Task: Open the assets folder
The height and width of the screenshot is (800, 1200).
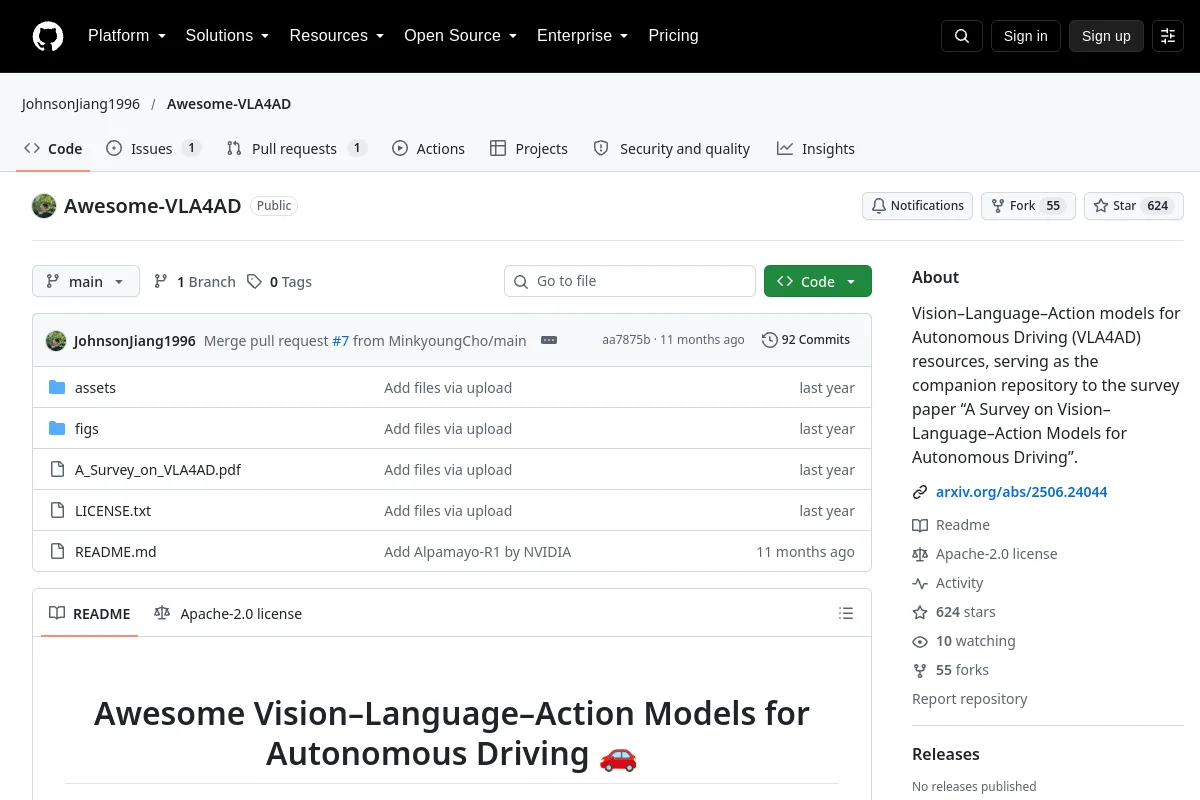Action: pos(95,388)
